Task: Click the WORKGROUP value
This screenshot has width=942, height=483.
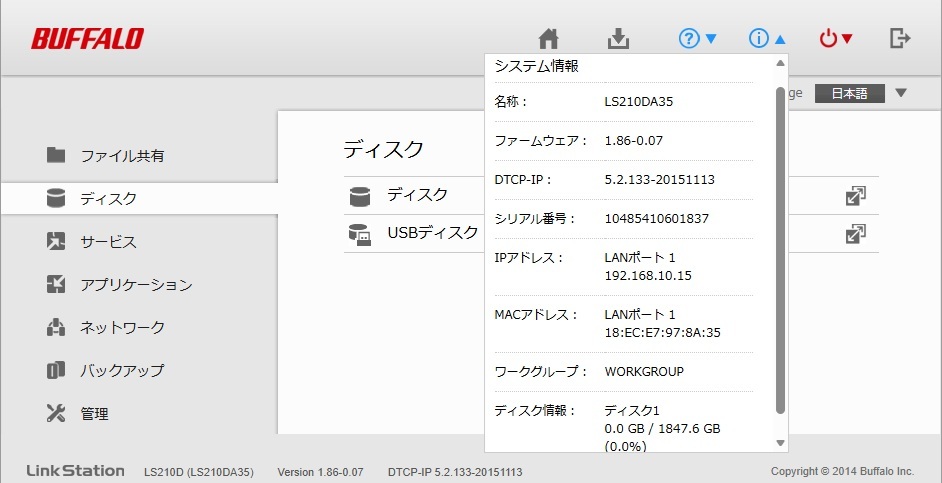Action: [644, 372]
